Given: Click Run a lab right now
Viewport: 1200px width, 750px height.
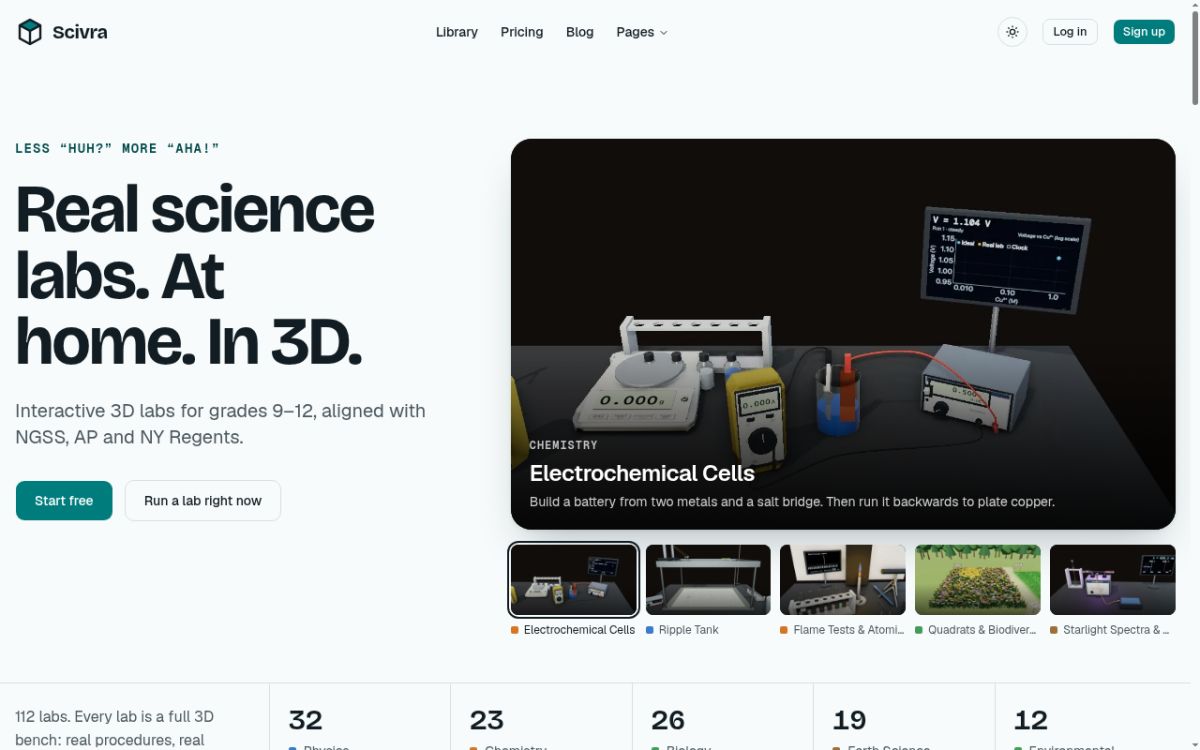Looking at the screenshot, I should (203, 501).
